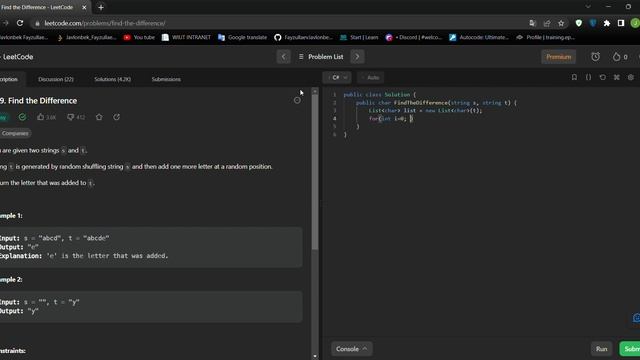Toggle the browser side panel icon
This screenshot has width=640, height=360.
[621, 23]
